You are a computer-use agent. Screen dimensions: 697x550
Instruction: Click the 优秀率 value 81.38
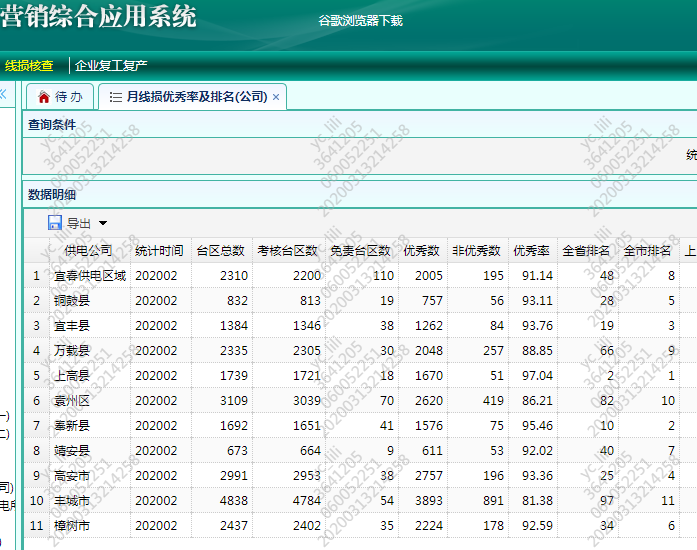(537, 501)
